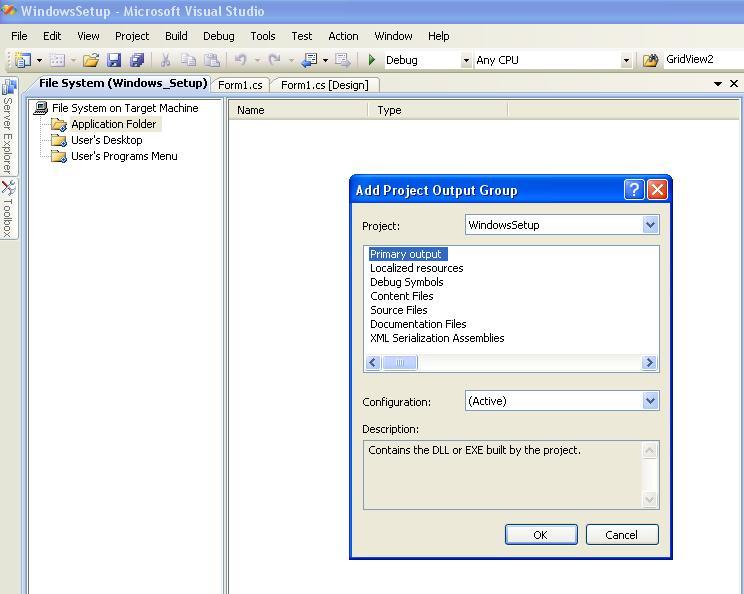744x594 pixels.
Task: Close the active document tab with X
Action: 734,84
